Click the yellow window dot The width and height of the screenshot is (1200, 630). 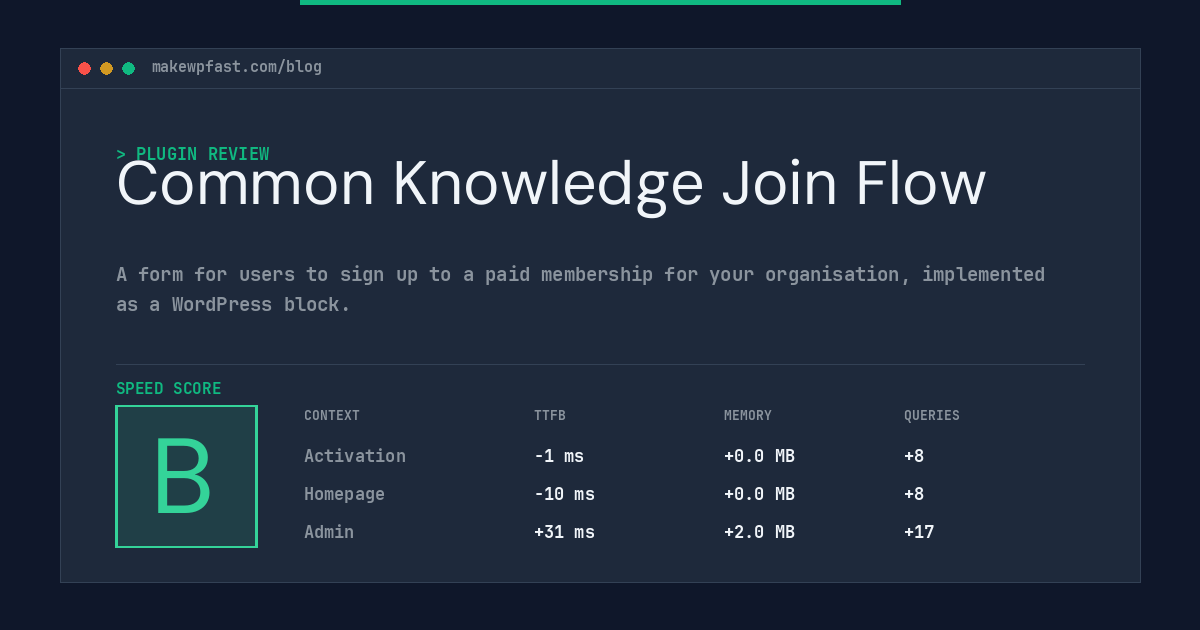click(106, 68)
